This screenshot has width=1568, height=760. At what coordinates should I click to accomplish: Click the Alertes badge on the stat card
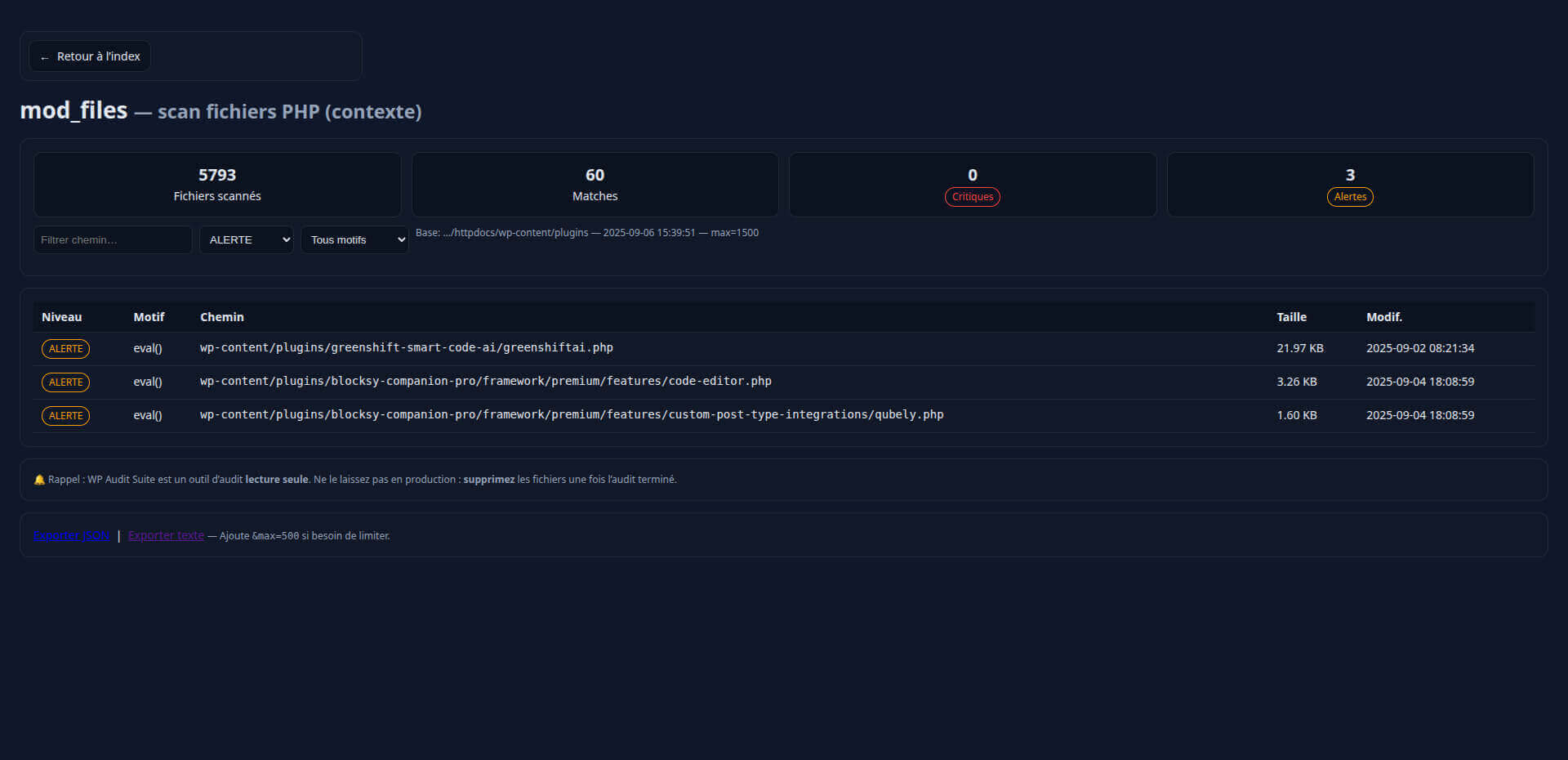point(1349,197)
